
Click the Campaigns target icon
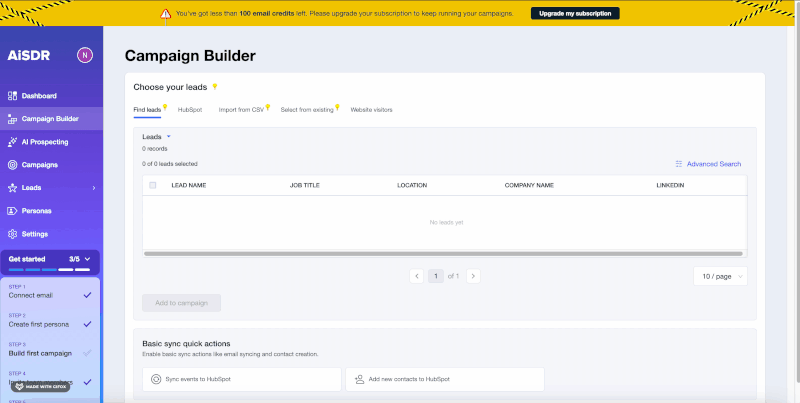pos(12,165)
